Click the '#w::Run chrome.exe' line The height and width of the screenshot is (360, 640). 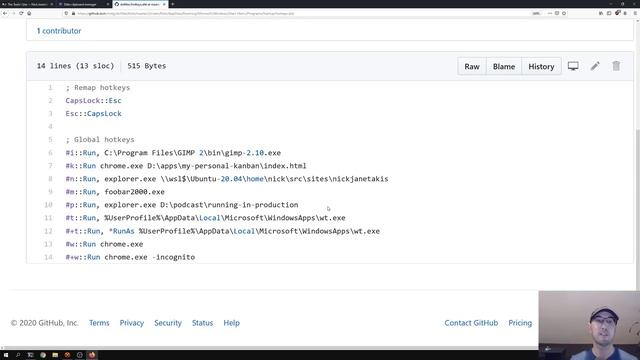104,244
